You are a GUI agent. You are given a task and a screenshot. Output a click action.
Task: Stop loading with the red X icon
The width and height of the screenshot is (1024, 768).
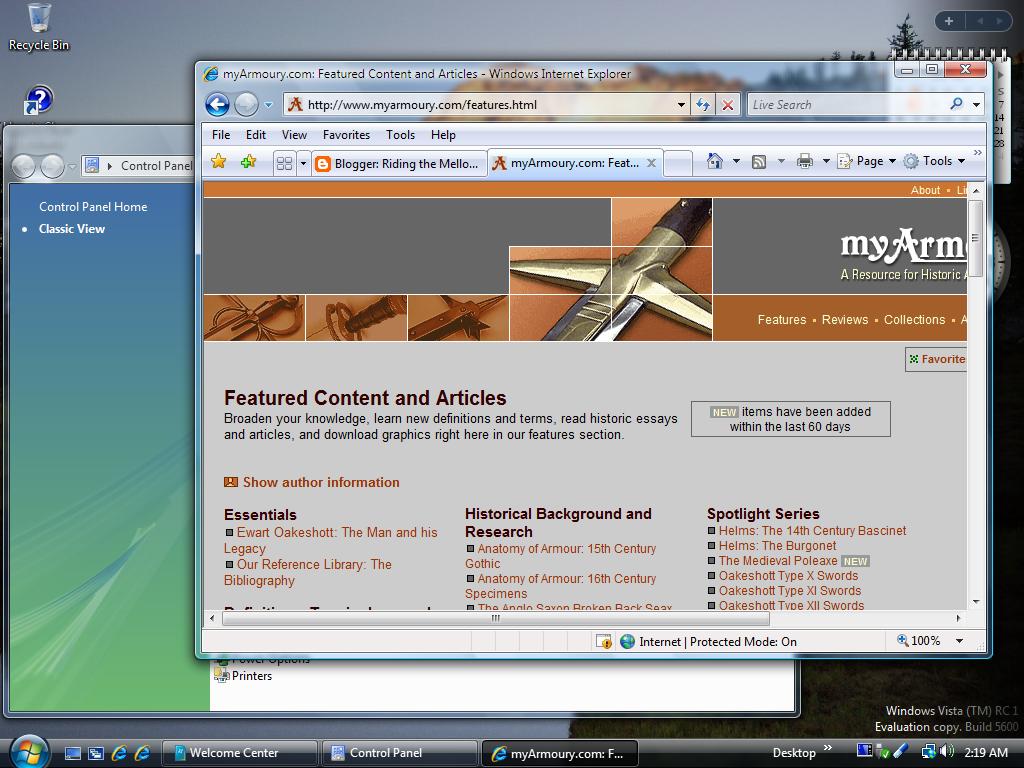pos(728,104)
